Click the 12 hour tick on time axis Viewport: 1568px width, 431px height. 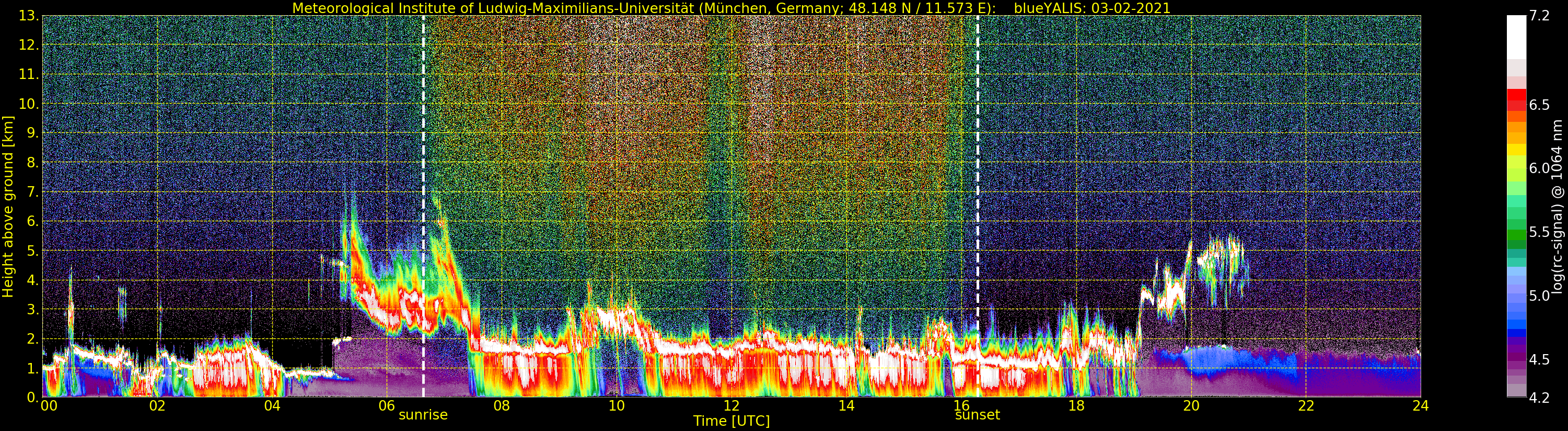pos(731,406)
